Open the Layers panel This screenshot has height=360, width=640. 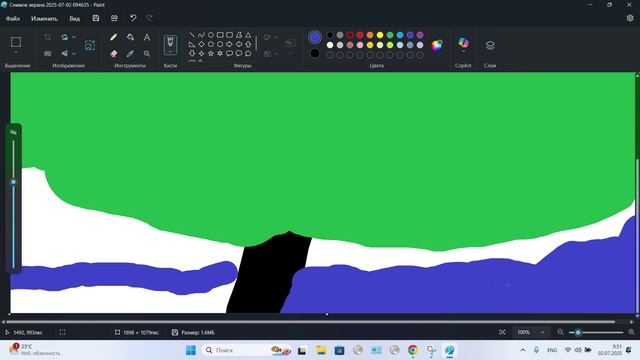coord(490,45)
